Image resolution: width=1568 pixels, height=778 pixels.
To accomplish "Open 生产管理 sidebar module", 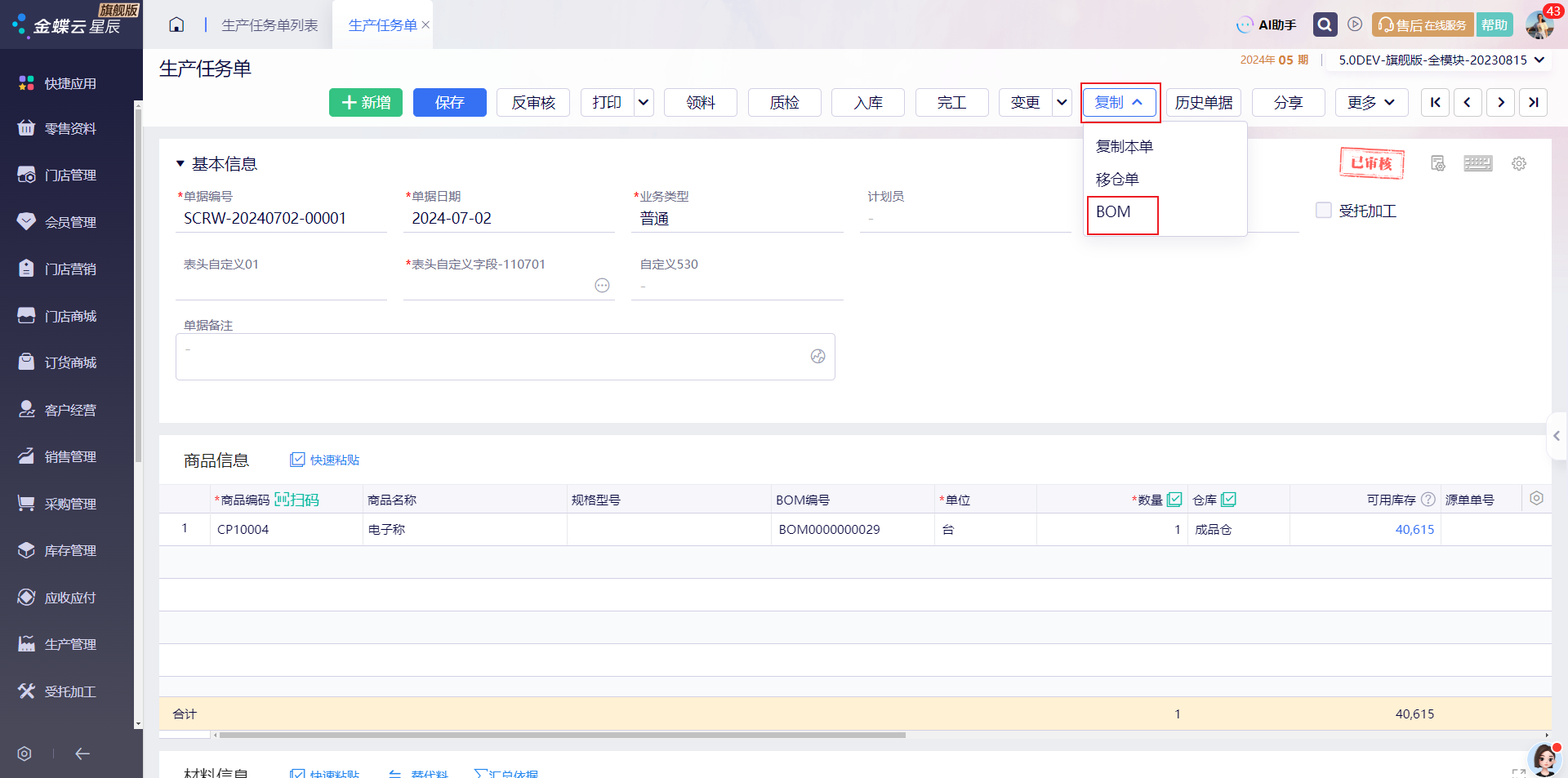I will tap(57, 644).
